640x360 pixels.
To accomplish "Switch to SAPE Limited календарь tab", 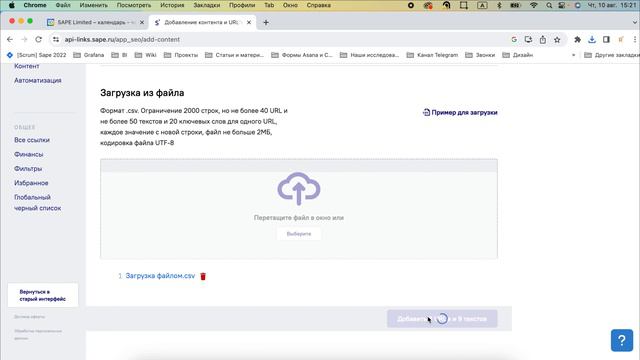I will click(96, 22).
